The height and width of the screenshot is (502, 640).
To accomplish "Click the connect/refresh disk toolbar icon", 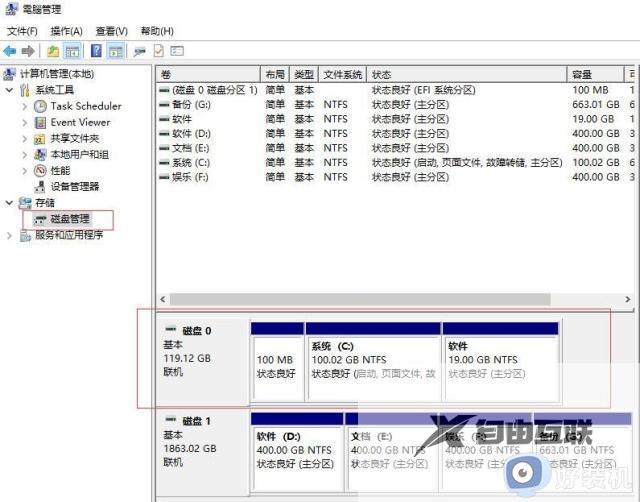I will pyautogui.click(x=139, y=51).
